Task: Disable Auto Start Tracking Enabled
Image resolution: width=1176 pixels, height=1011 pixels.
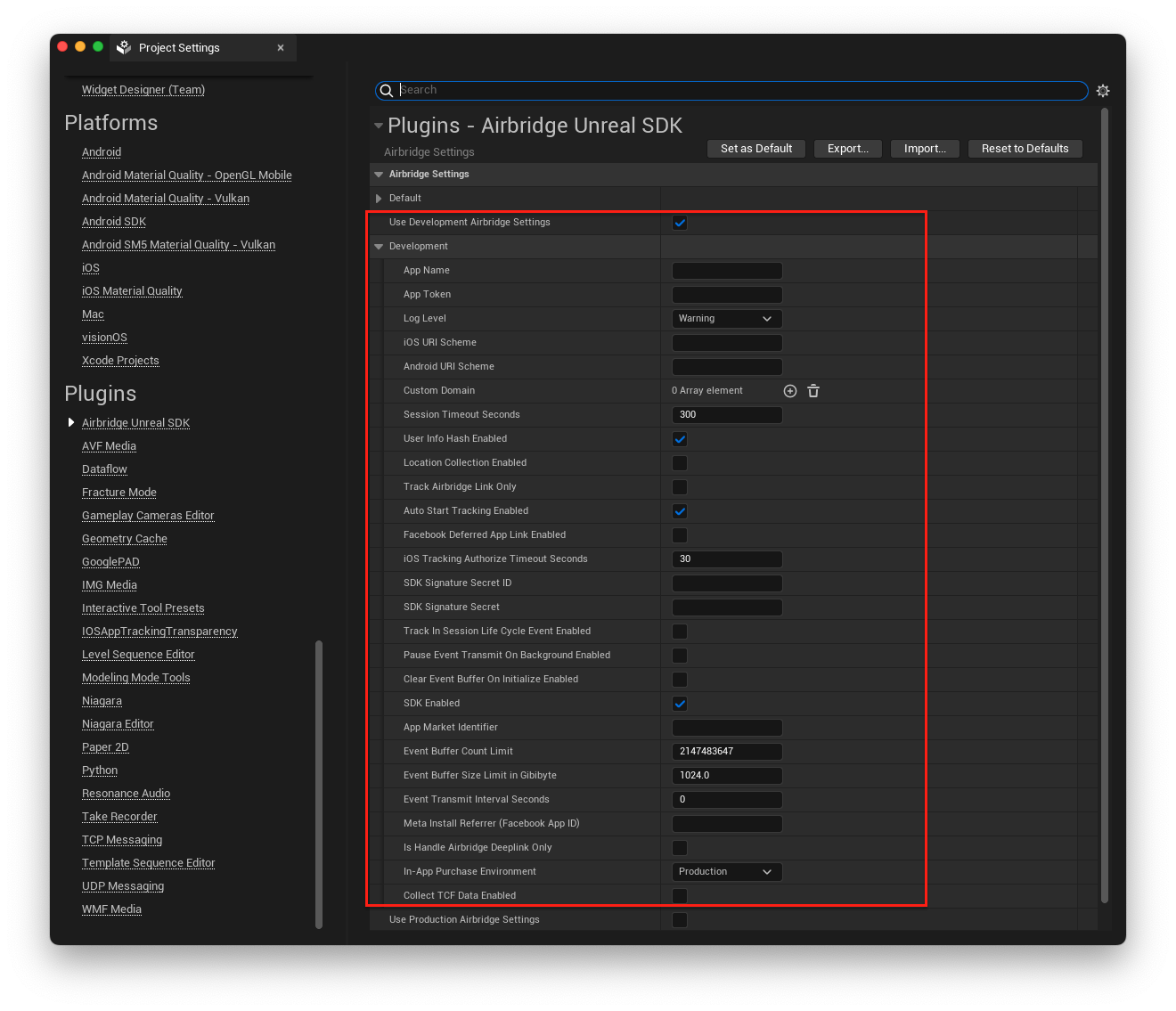Action: coord(680,511)
